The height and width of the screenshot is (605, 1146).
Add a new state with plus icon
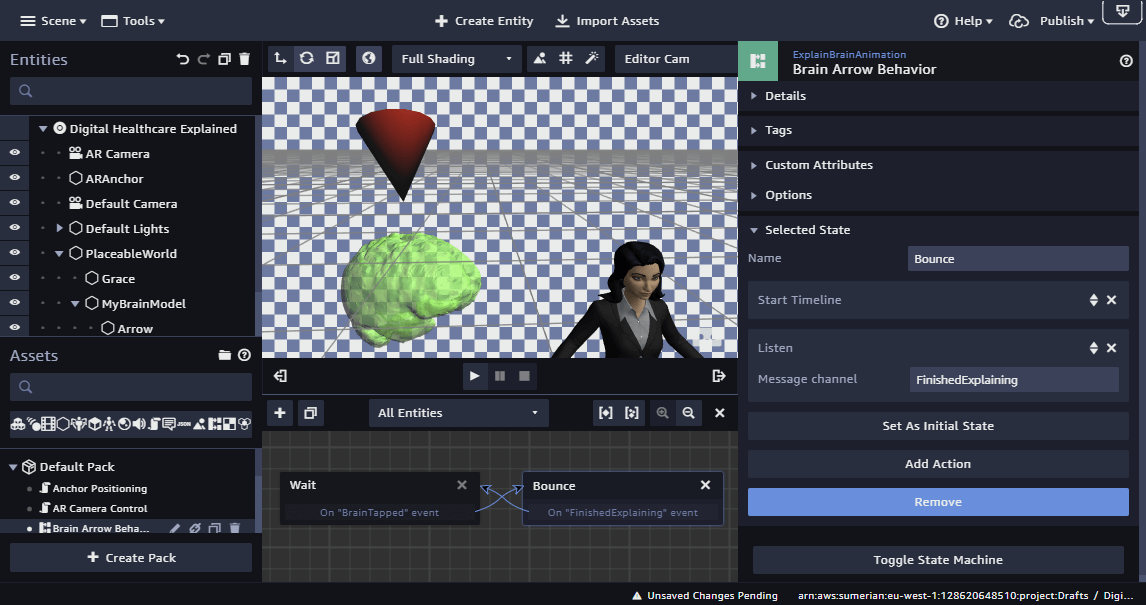pyautogui.click(x=280, y=413)
